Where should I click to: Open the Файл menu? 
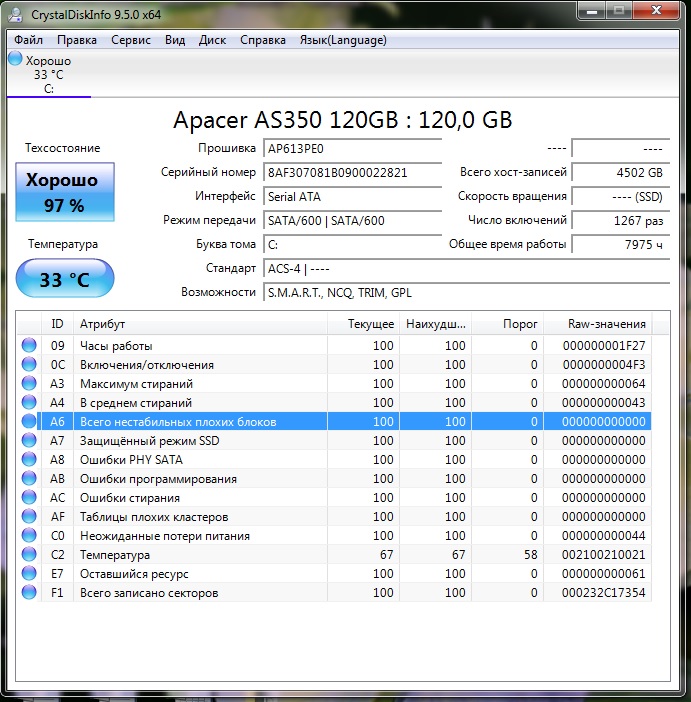point(28,40)
